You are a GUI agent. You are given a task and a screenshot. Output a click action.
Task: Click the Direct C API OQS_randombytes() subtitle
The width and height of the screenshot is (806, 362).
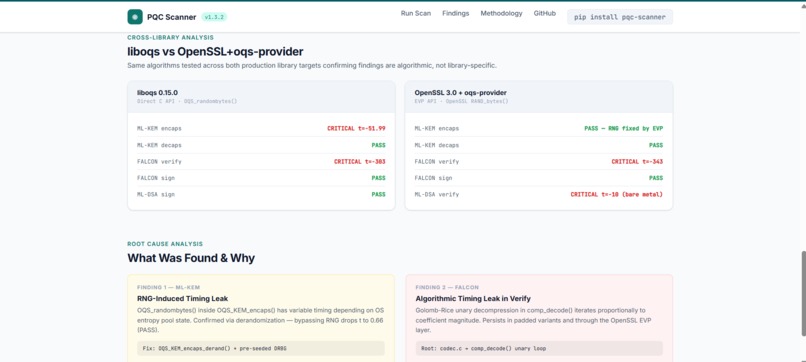(187, 101)
